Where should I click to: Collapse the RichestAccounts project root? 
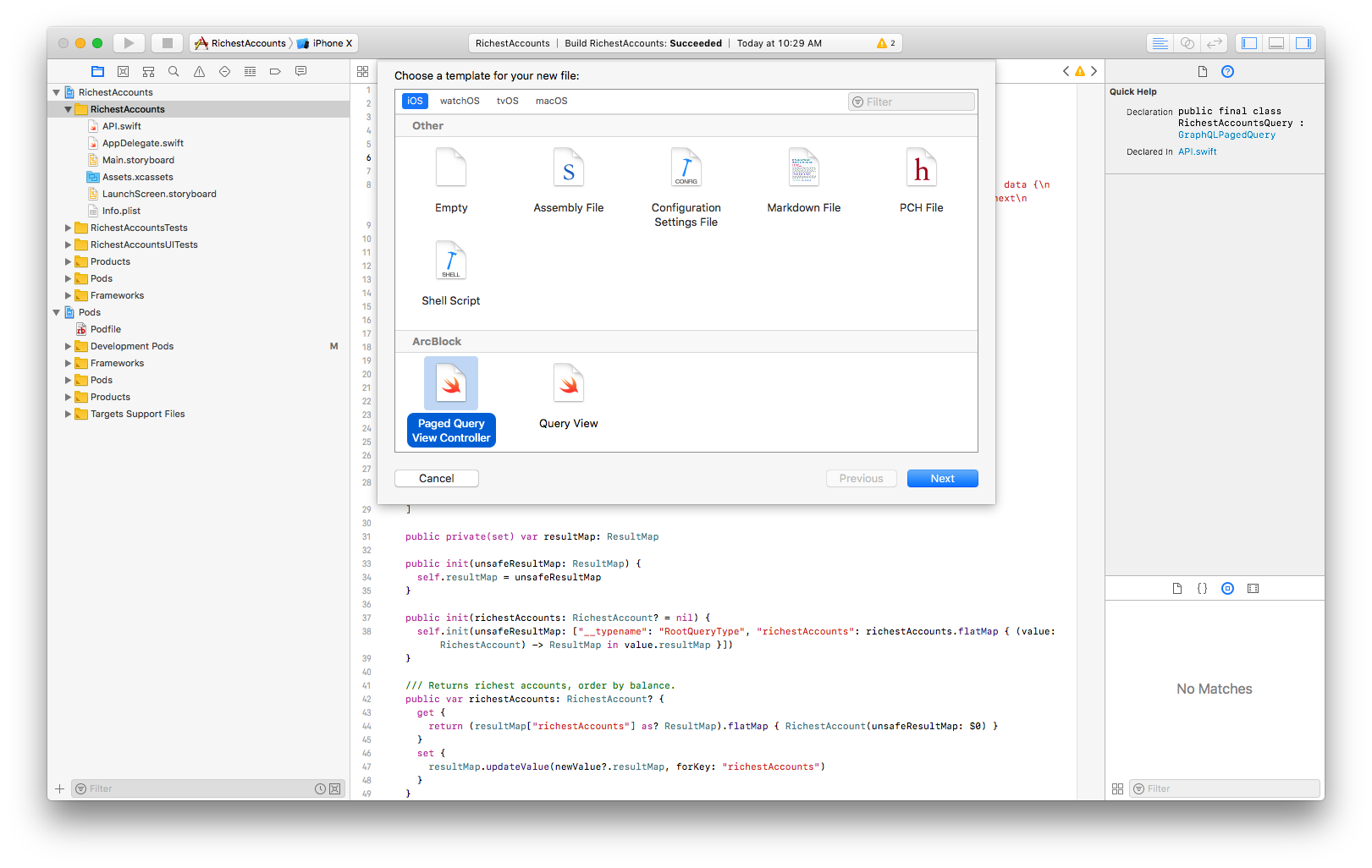(x=57, y=93)
